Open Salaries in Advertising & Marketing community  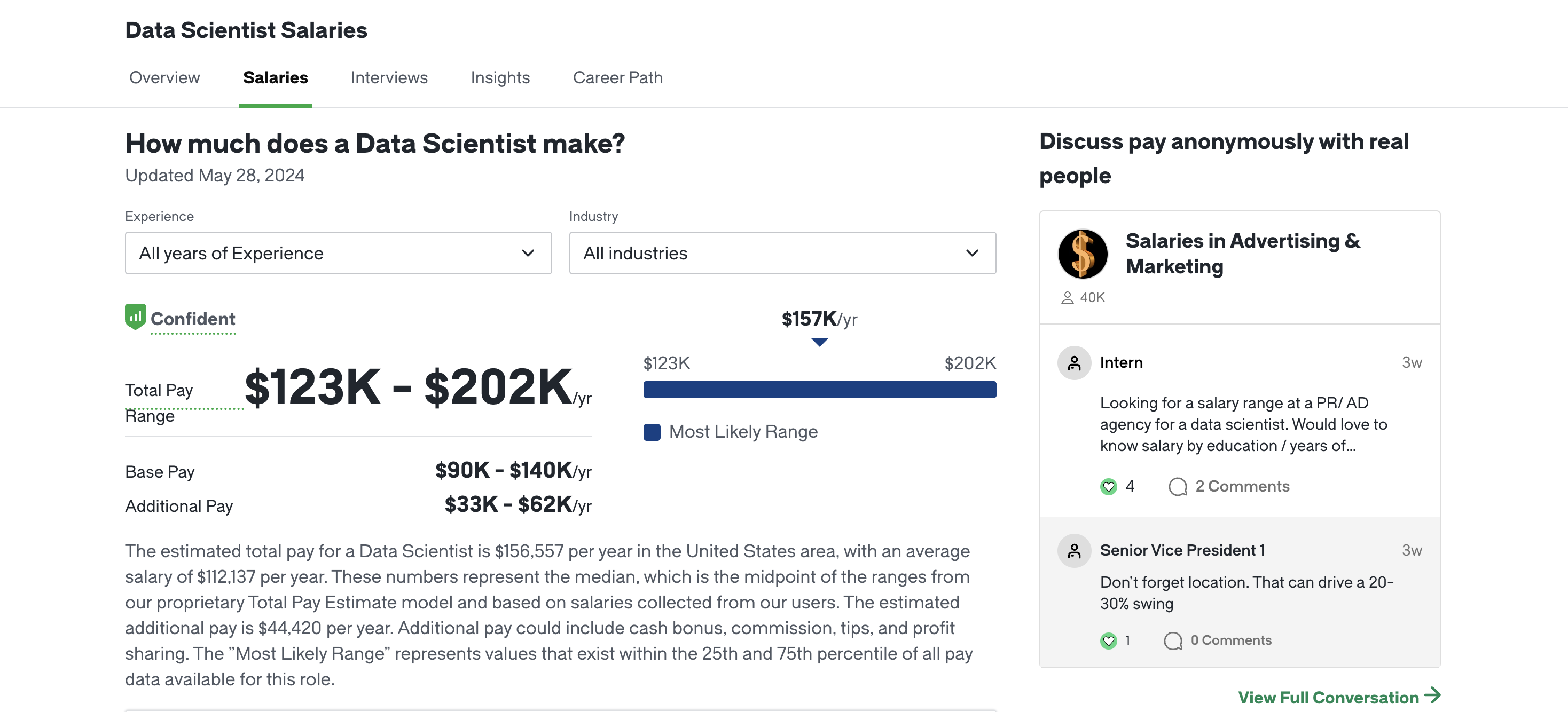pos(1242,254)
